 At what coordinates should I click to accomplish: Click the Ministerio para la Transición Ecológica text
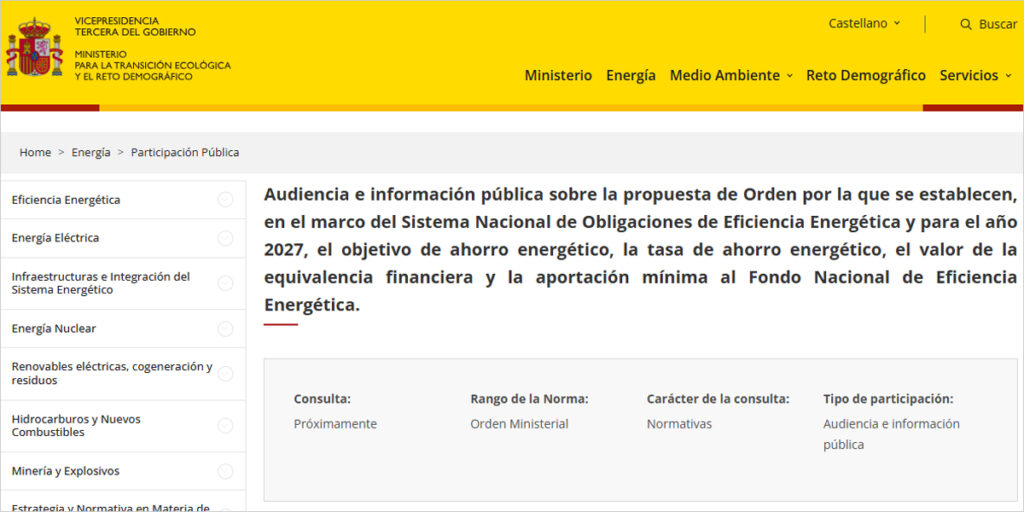[153, 65]
